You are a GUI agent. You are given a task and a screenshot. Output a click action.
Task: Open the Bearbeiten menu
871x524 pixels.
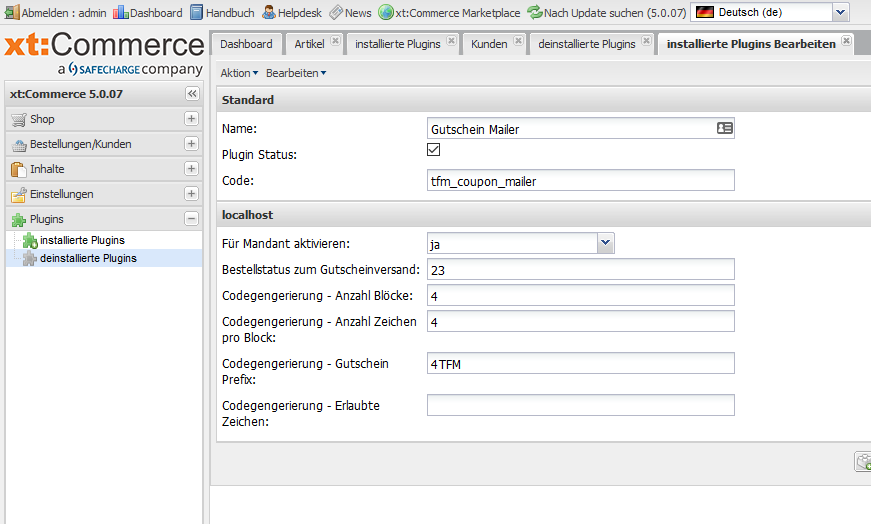[x=295, y=73]
